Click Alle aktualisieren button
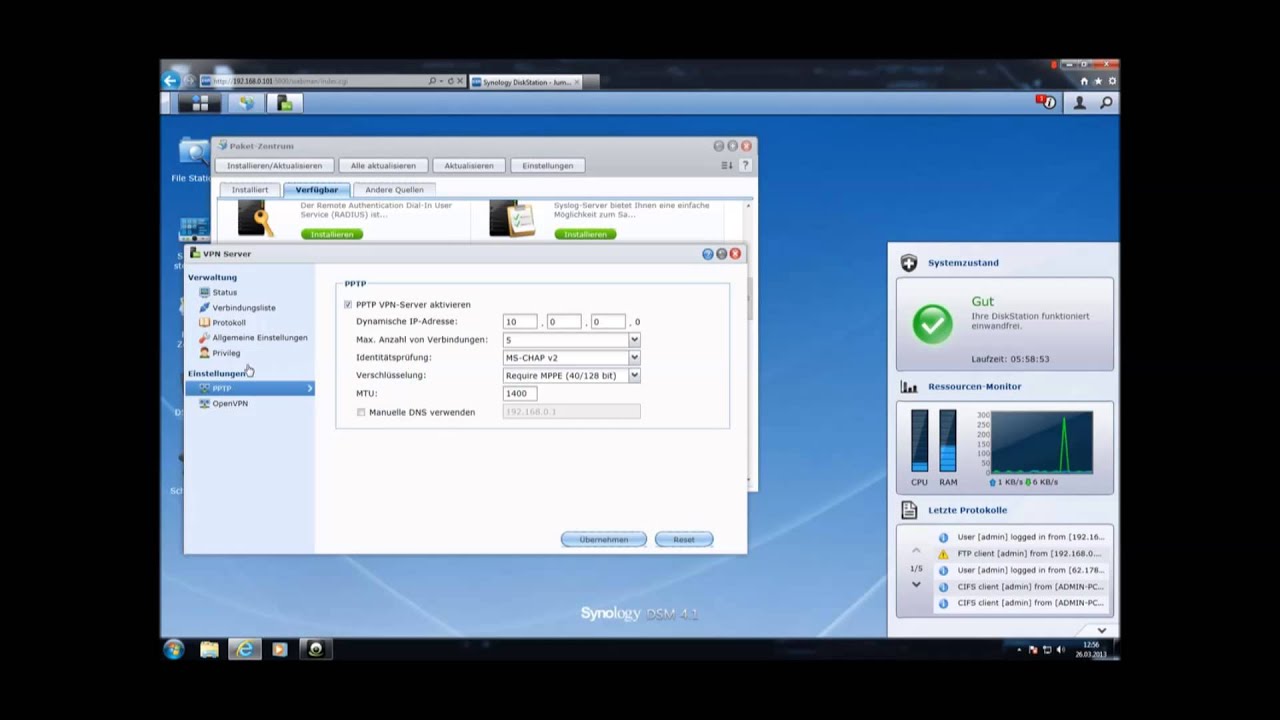Screen dimensions: 1280x720 pyautogui.click(x=383, y=165)
